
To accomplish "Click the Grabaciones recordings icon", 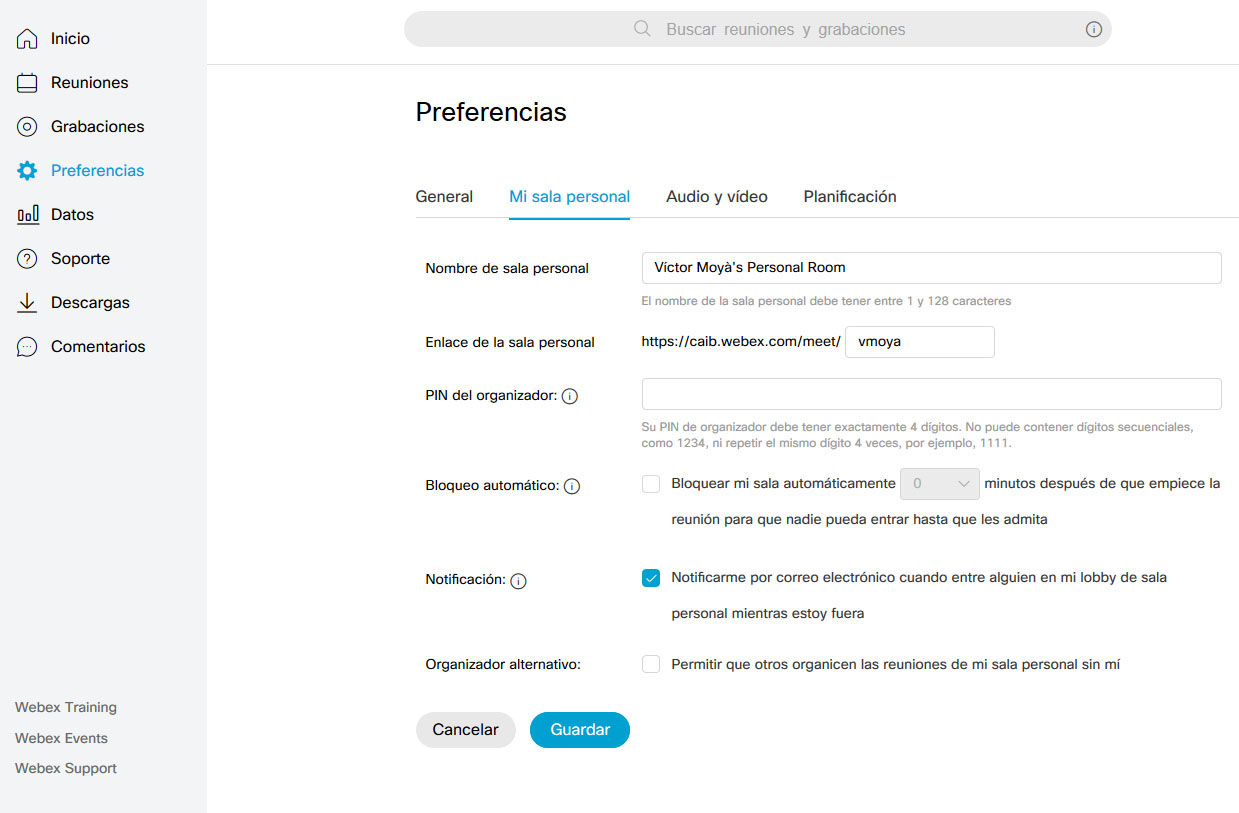I will click(x=27, y=127).
